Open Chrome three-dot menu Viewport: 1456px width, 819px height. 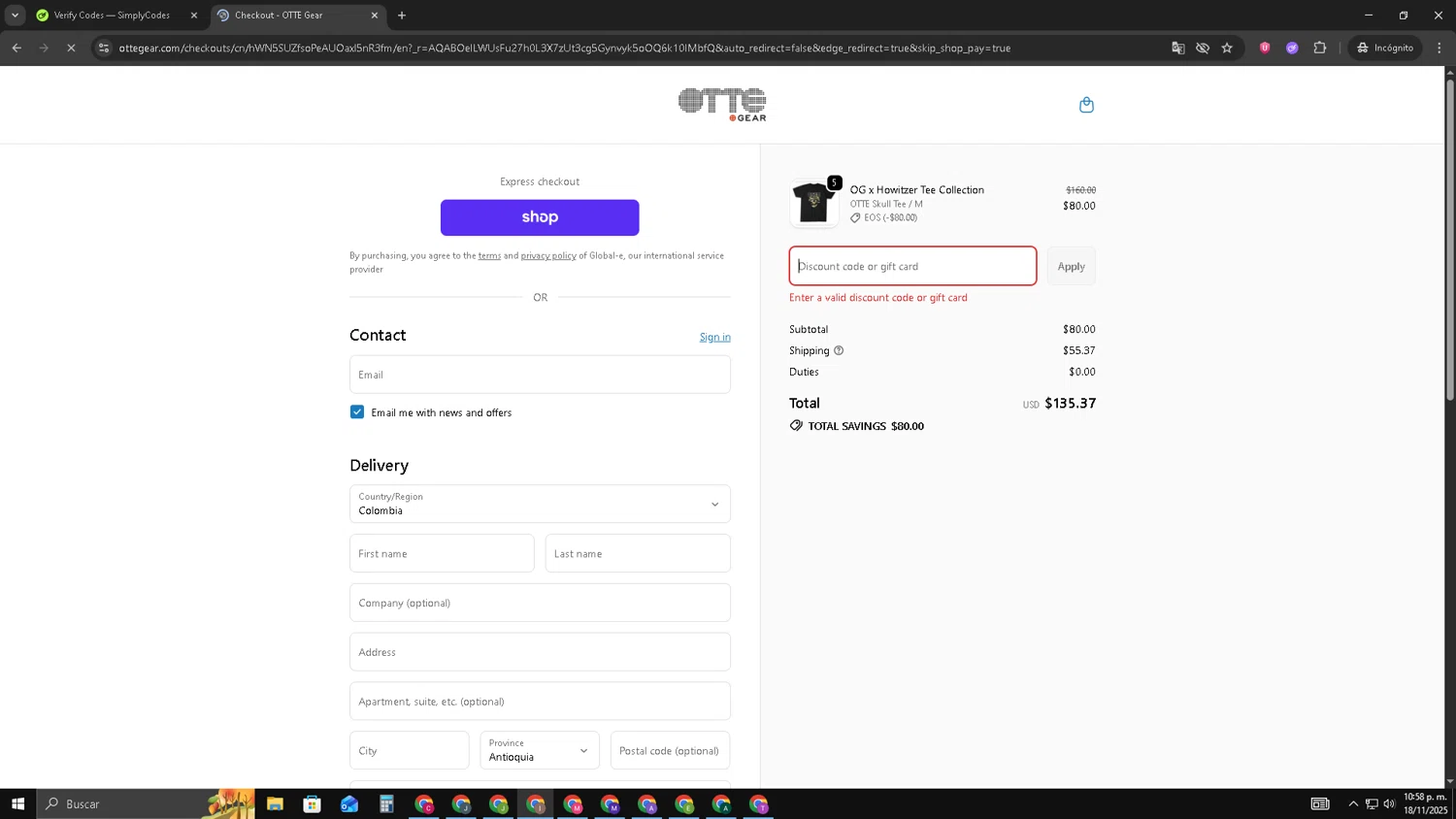1439,48
